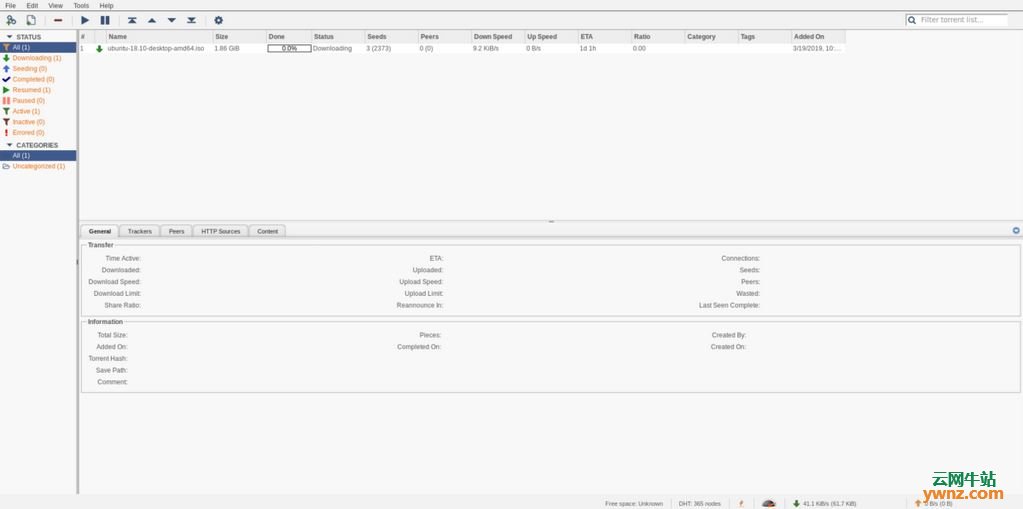
Task: Sort torrents by Category column
Action: point(712,37)
